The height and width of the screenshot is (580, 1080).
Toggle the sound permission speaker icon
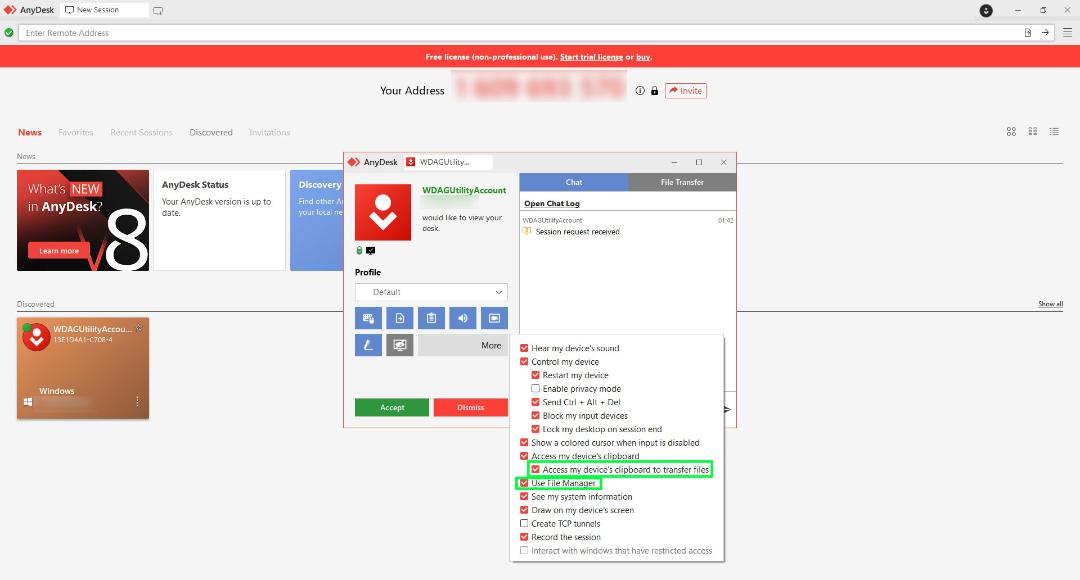(x=463, y=318)
